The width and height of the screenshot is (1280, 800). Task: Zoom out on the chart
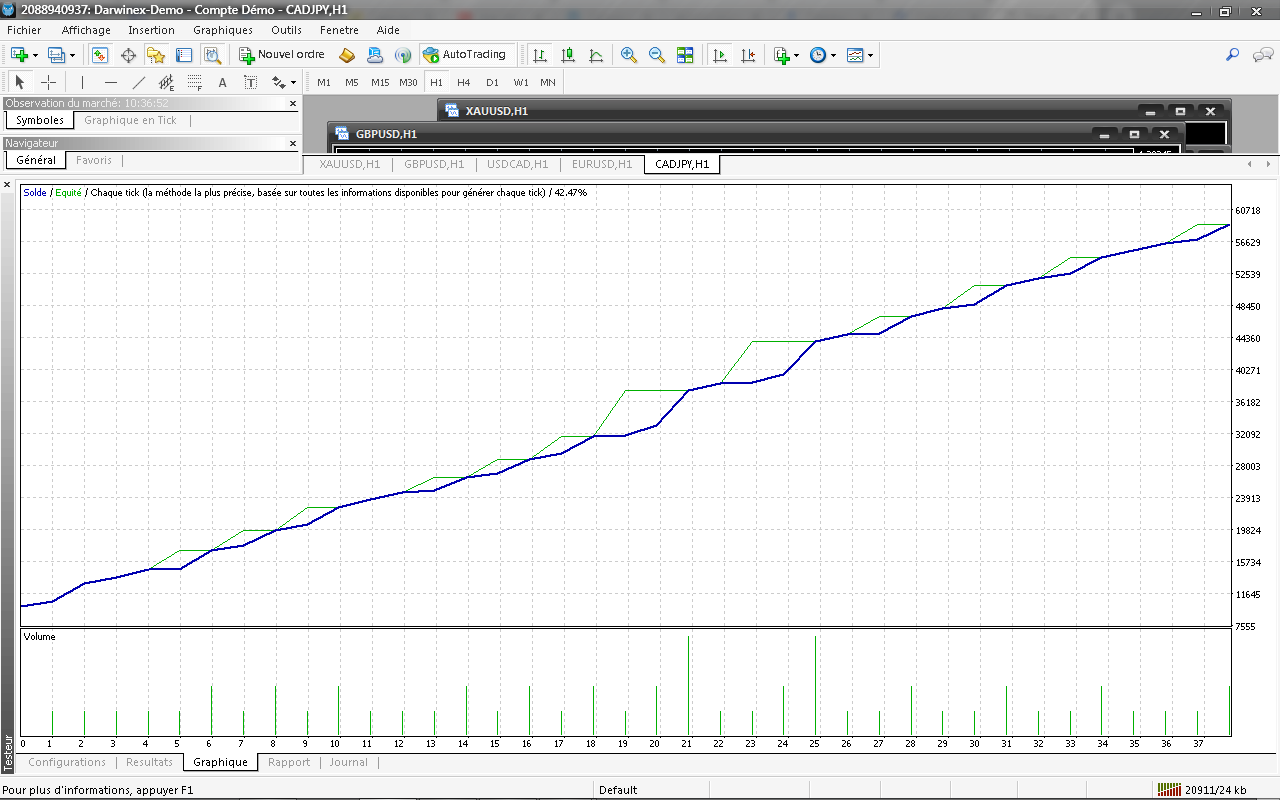click(657, 55)
